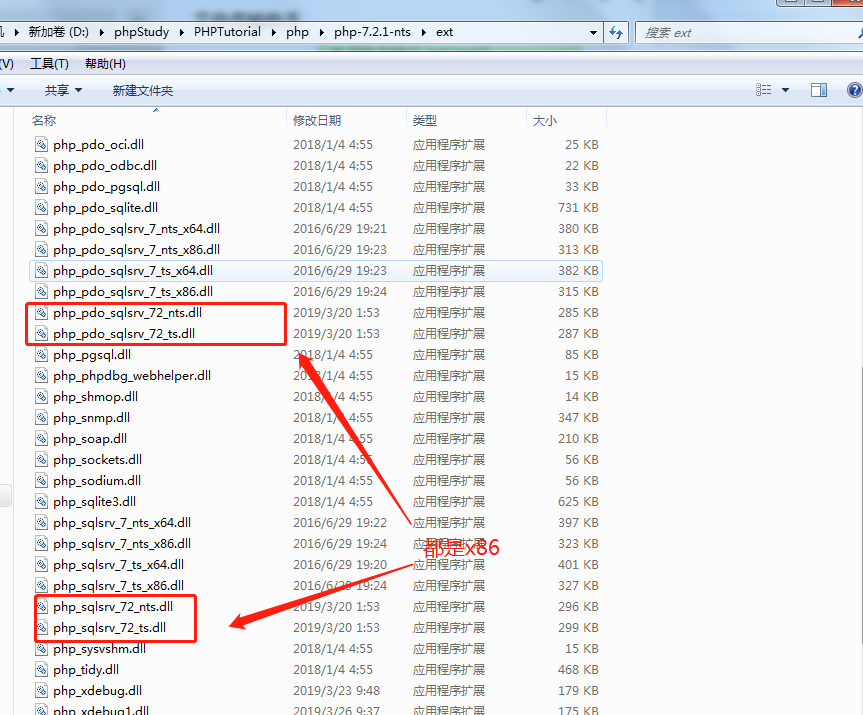Select php_sqlsrv_7_ts_x86.dll file name

pyautogui.click(x=119, y=586)
